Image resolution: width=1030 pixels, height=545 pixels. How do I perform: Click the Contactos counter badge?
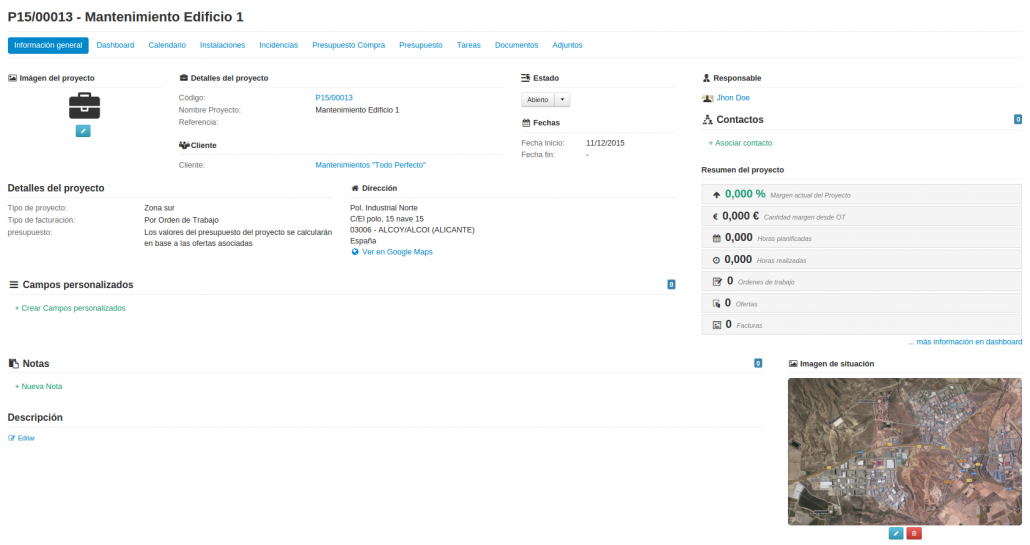click(x=1018, y=120)
